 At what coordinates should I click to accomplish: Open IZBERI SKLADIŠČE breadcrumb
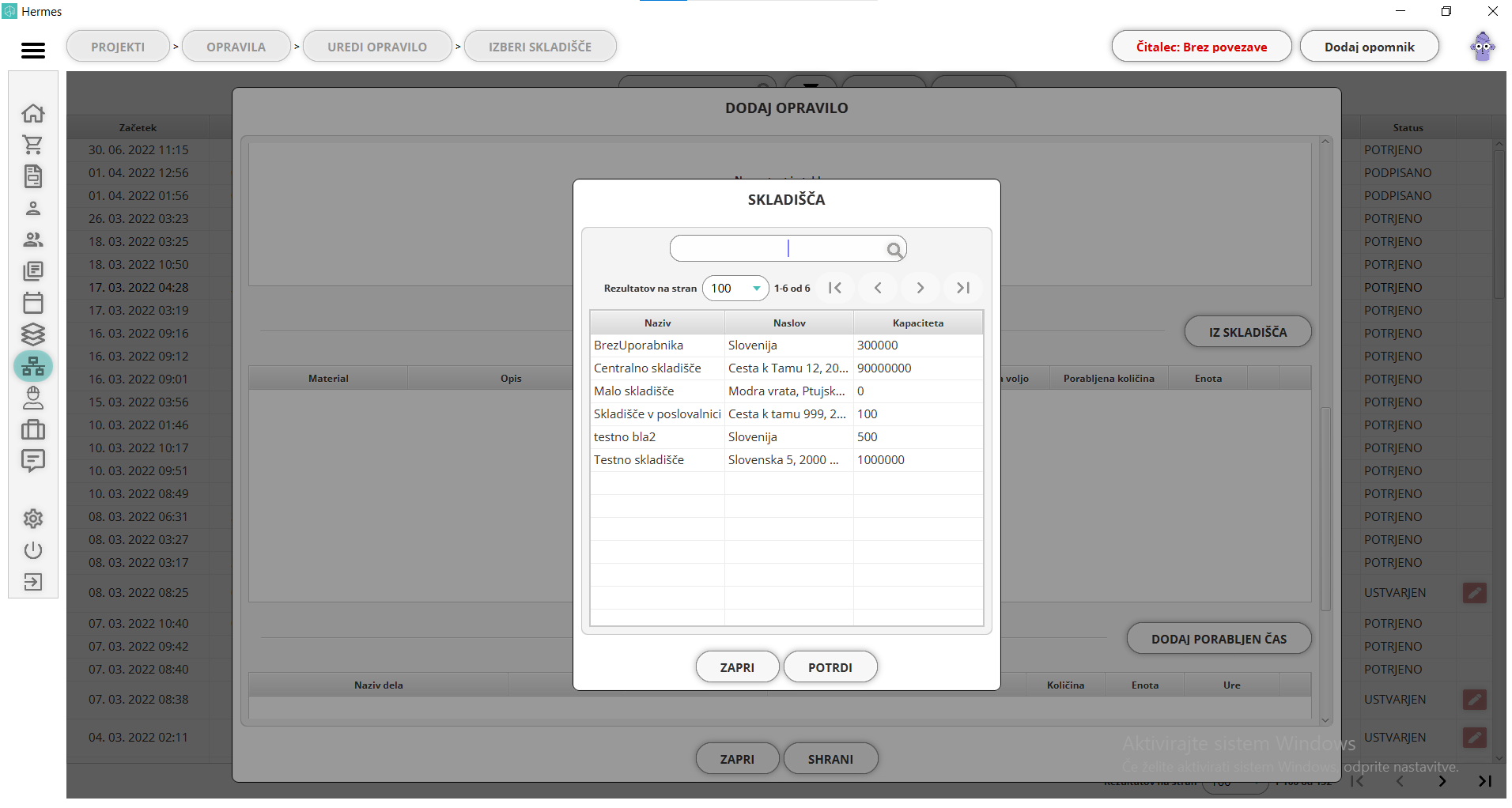[x=540, y=47]
